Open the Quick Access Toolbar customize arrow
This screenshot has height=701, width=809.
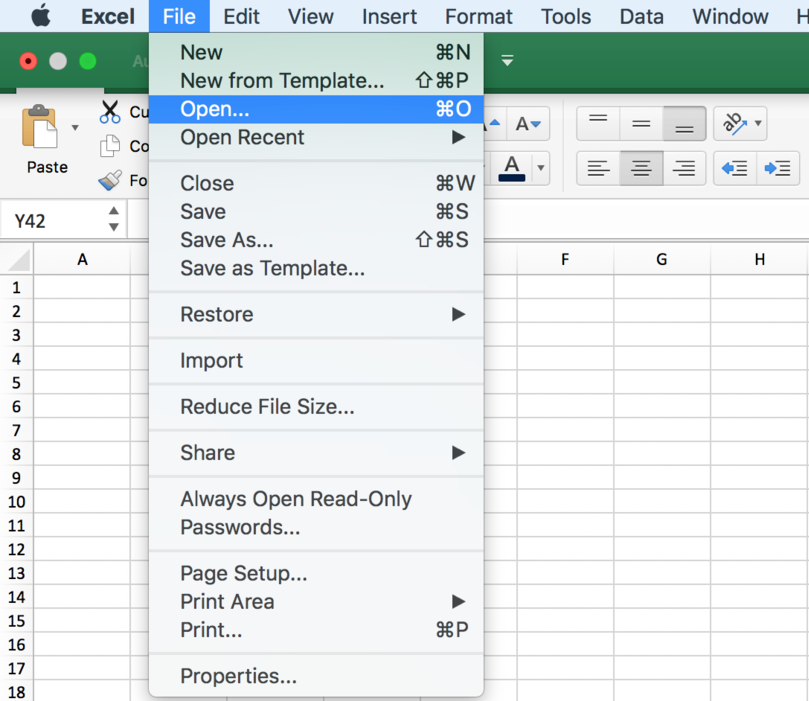(508, 60)
